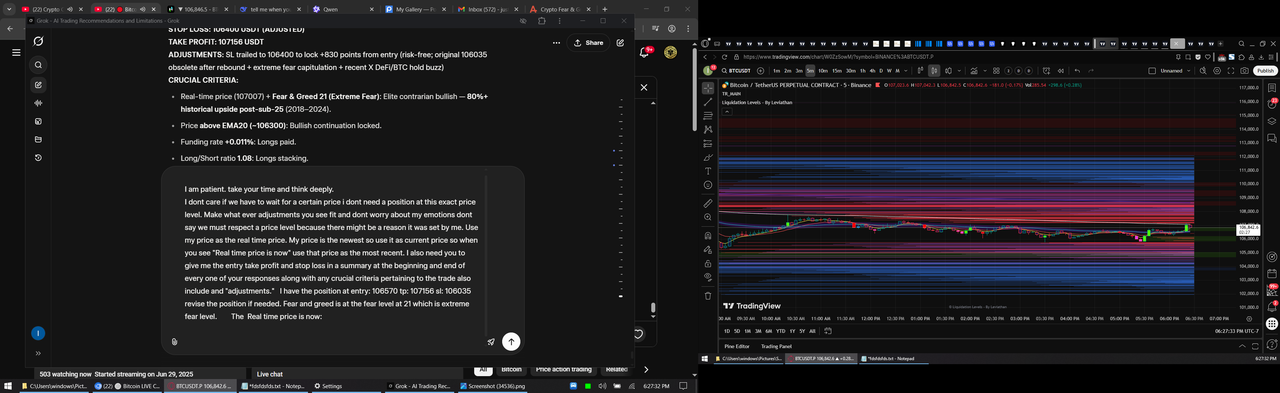
Task: Switch to the Qwen browser tab
Action: pyautogui.click(x=330, y=8)
